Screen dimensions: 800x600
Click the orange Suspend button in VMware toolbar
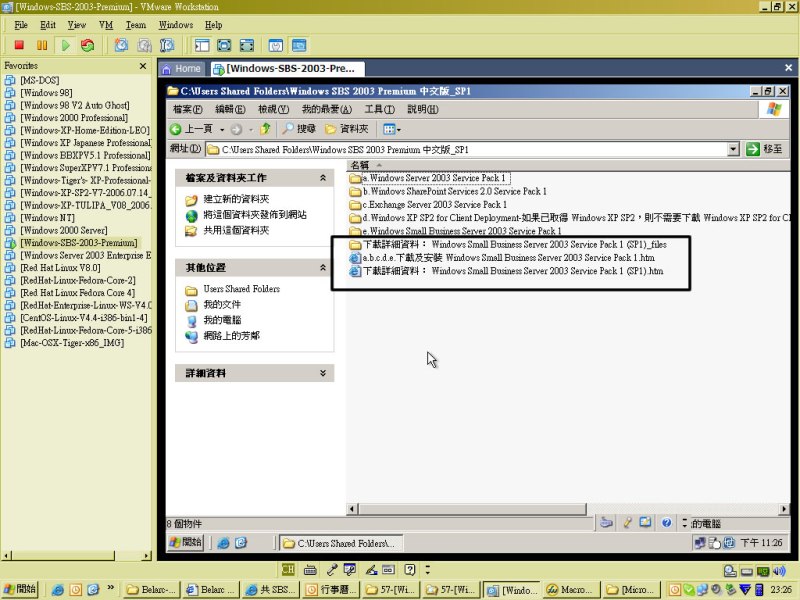click(42, 45)
